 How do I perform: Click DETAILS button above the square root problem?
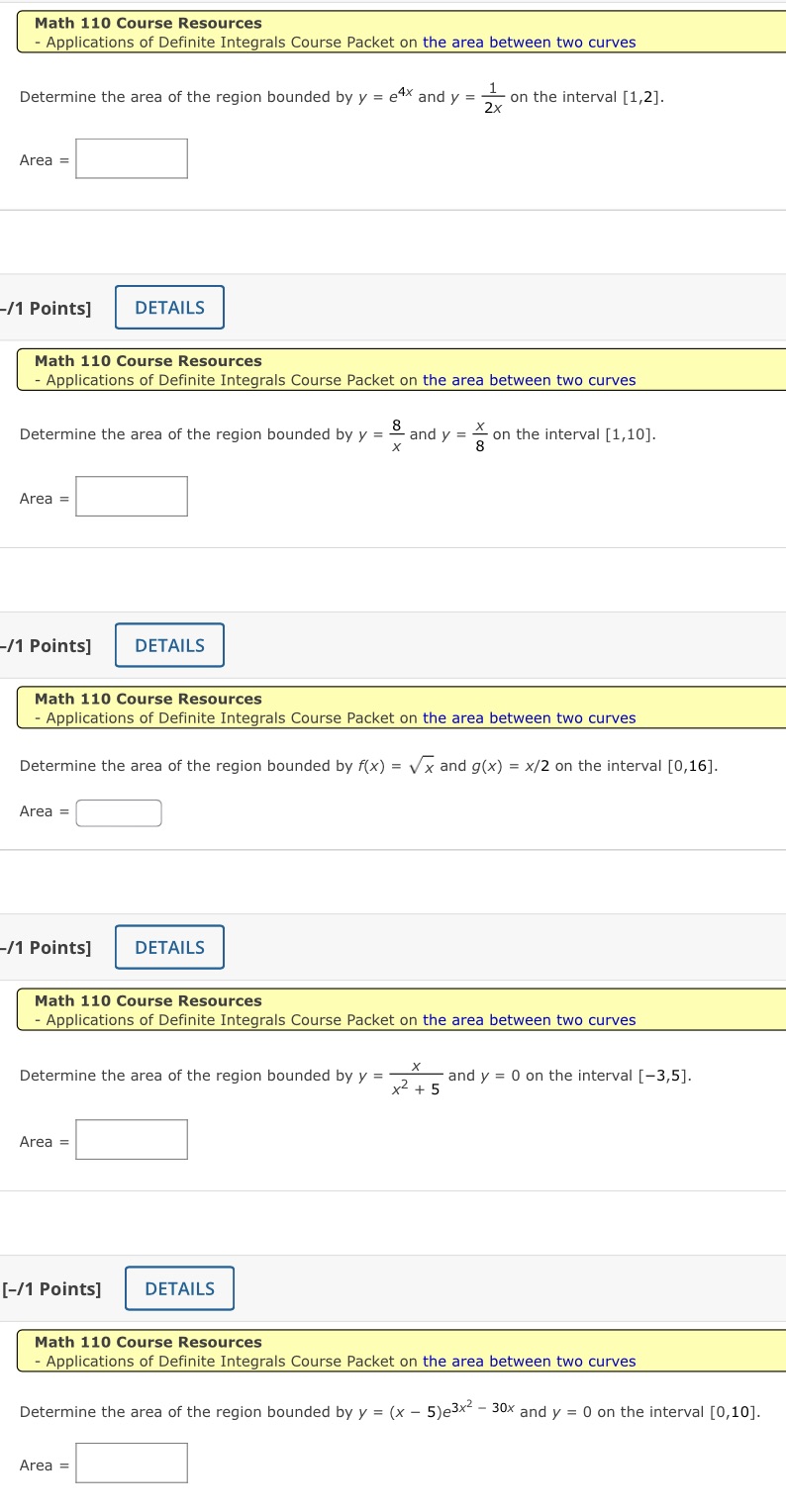coord(169,644)
